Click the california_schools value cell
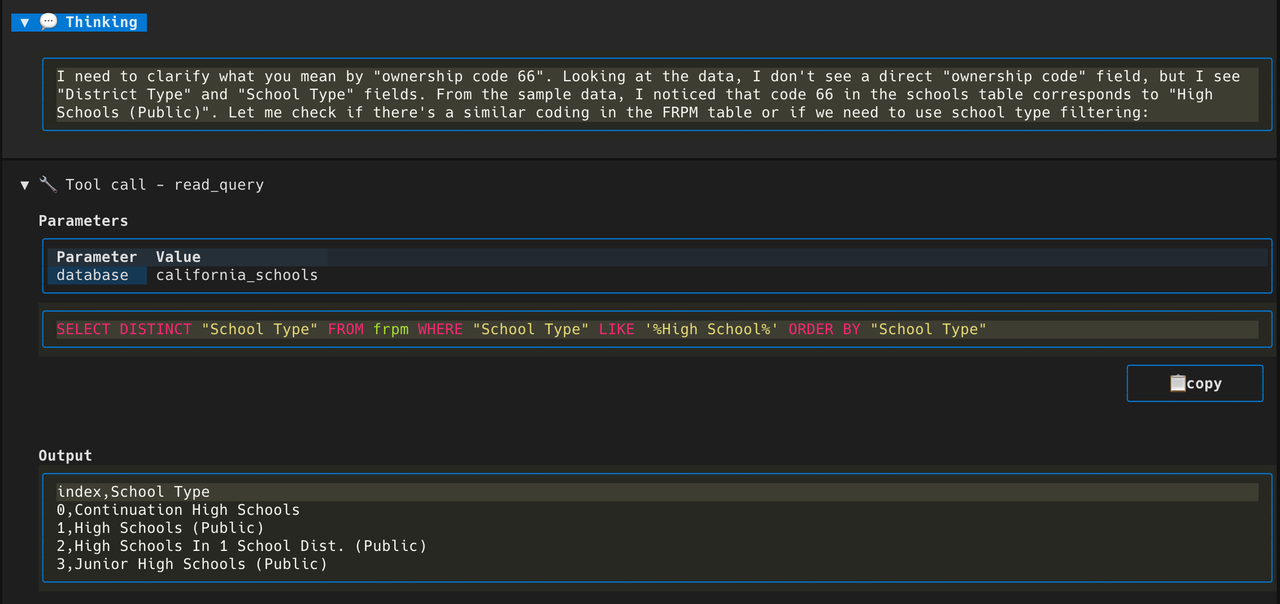 [236, 275]
